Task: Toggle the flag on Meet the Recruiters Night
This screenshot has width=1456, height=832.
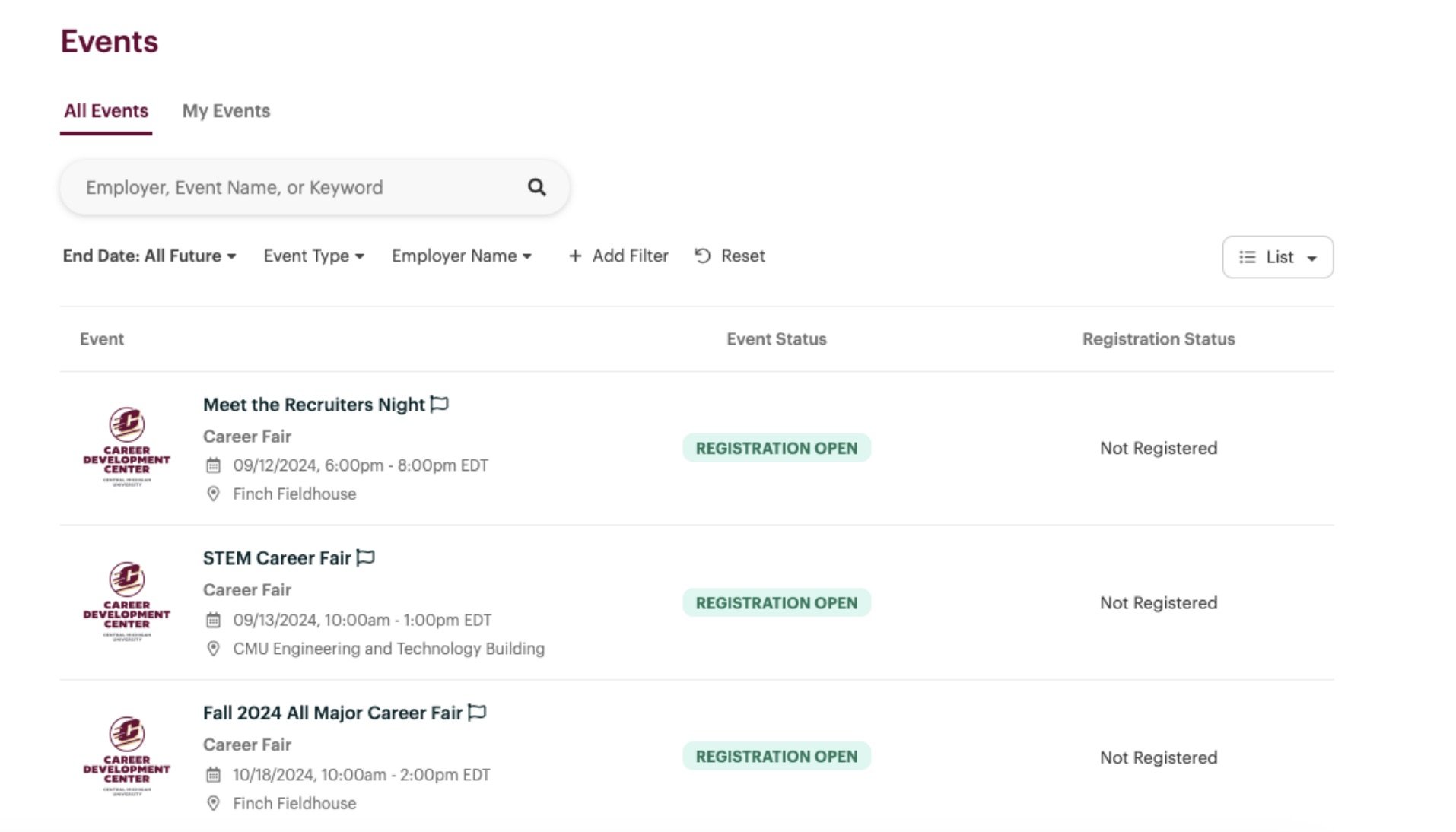Action: [440, 405]
